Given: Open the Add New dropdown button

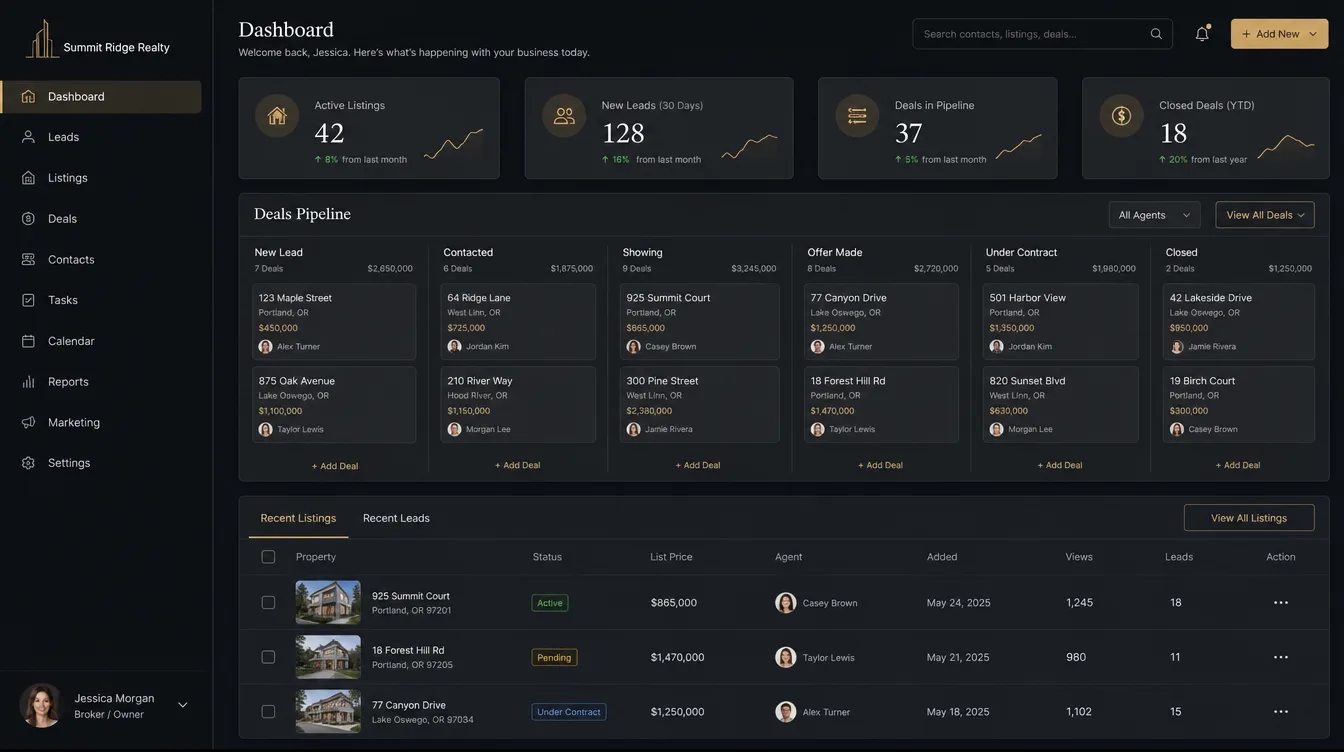Looking at the screenshot, I should coord(1279,34).
